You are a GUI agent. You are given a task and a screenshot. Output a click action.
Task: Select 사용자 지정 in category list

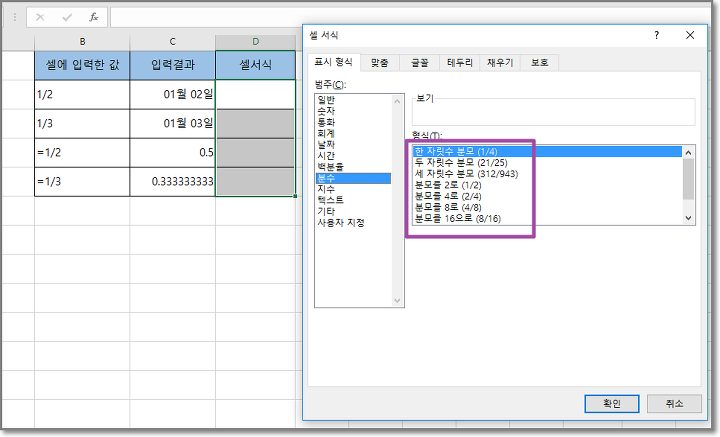(x=353, y=223)
